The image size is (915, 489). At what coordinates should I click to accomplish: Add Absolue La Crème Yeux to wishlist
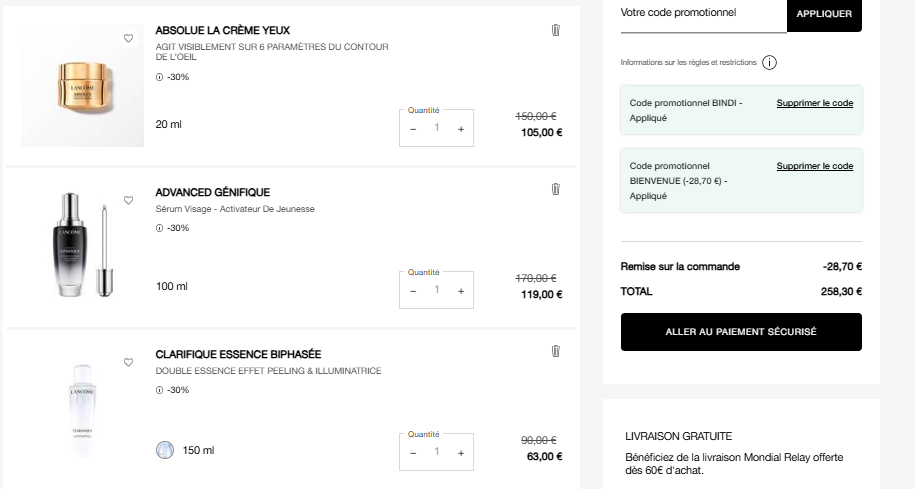pos(128,39)
